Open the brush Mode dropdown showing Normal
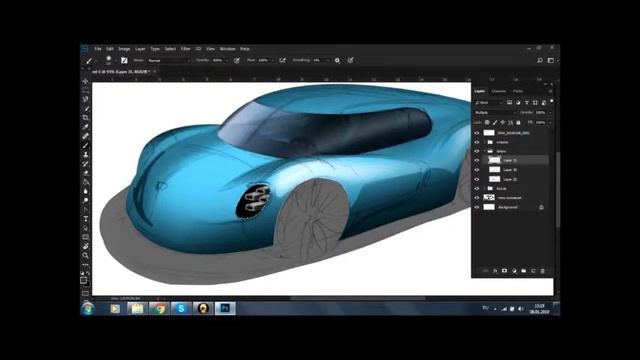The width and height of the screenshot is (640, 360). pos(169,60)
